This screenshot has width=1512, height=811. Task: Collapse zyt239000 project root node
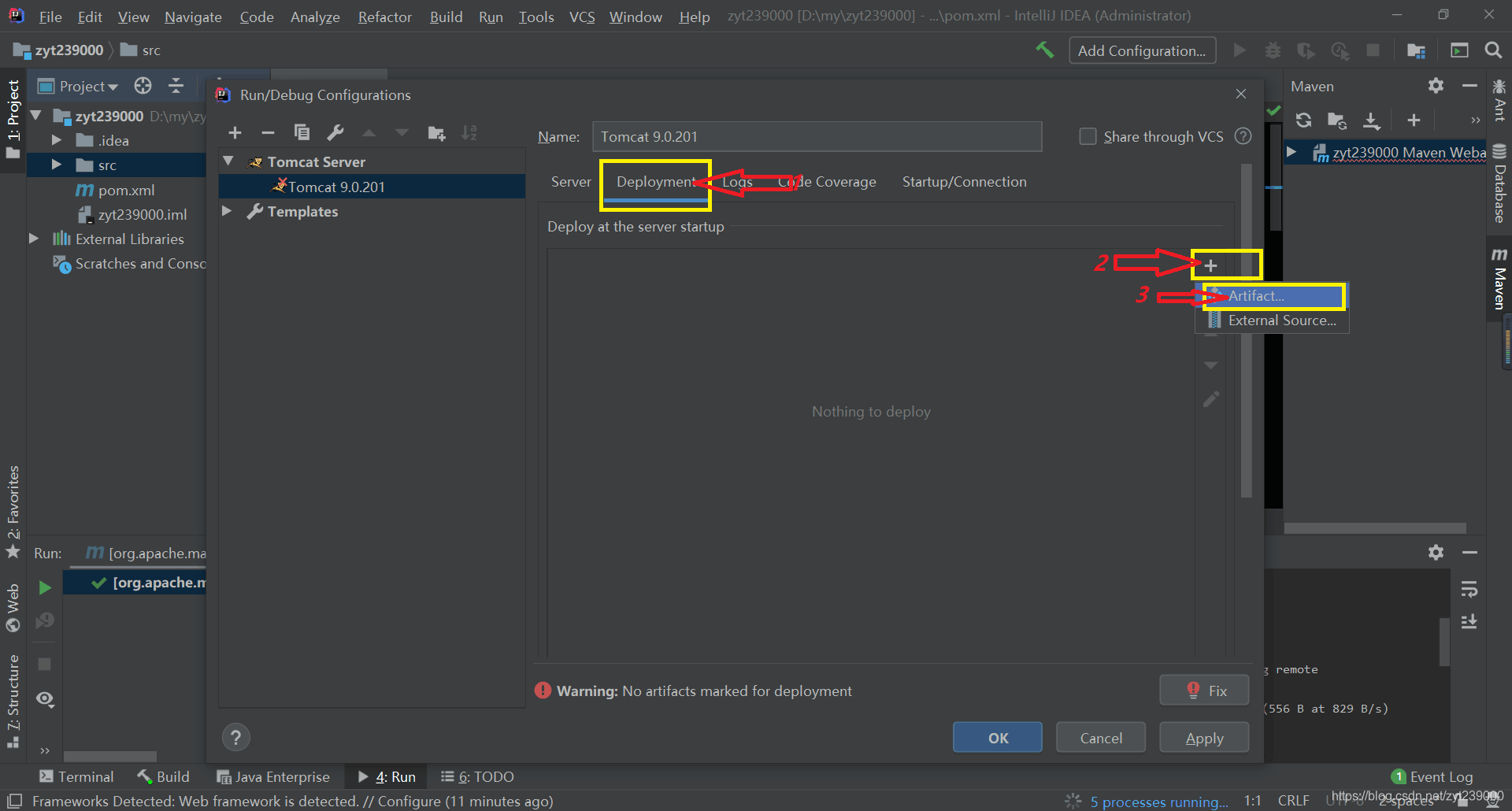tap(35, 116)
